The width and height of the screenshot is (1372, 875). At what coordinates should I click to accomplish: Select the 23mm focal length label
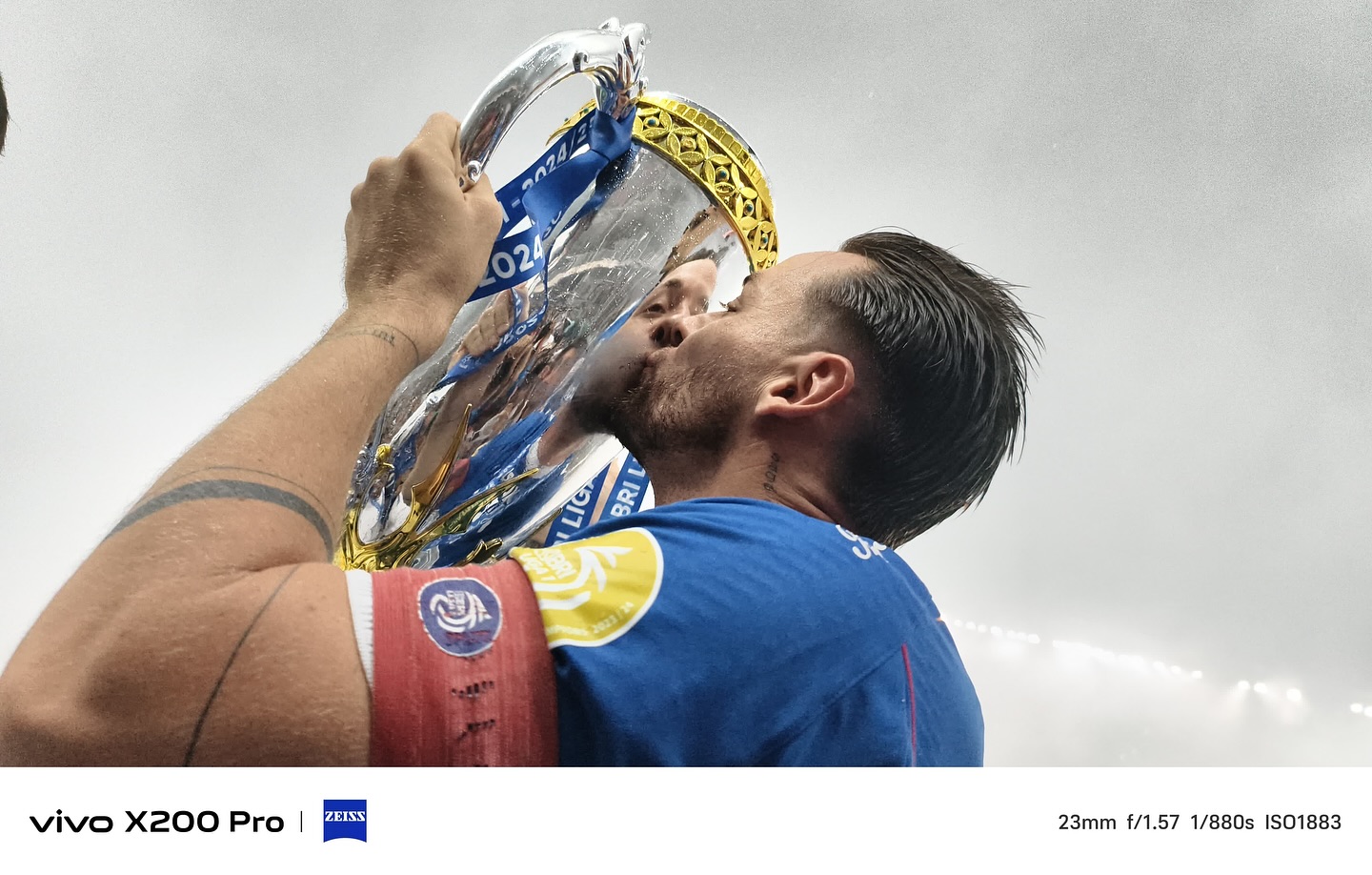(x=1086, y=822)
